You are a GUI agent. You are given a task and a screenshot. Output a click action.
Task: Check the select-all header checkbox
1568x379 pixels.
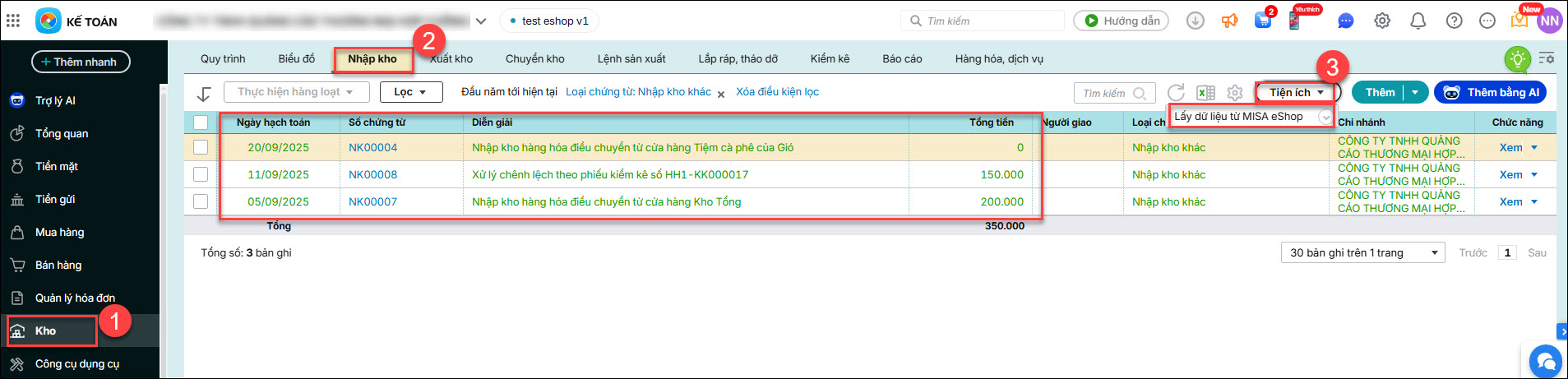pos(201,122)
